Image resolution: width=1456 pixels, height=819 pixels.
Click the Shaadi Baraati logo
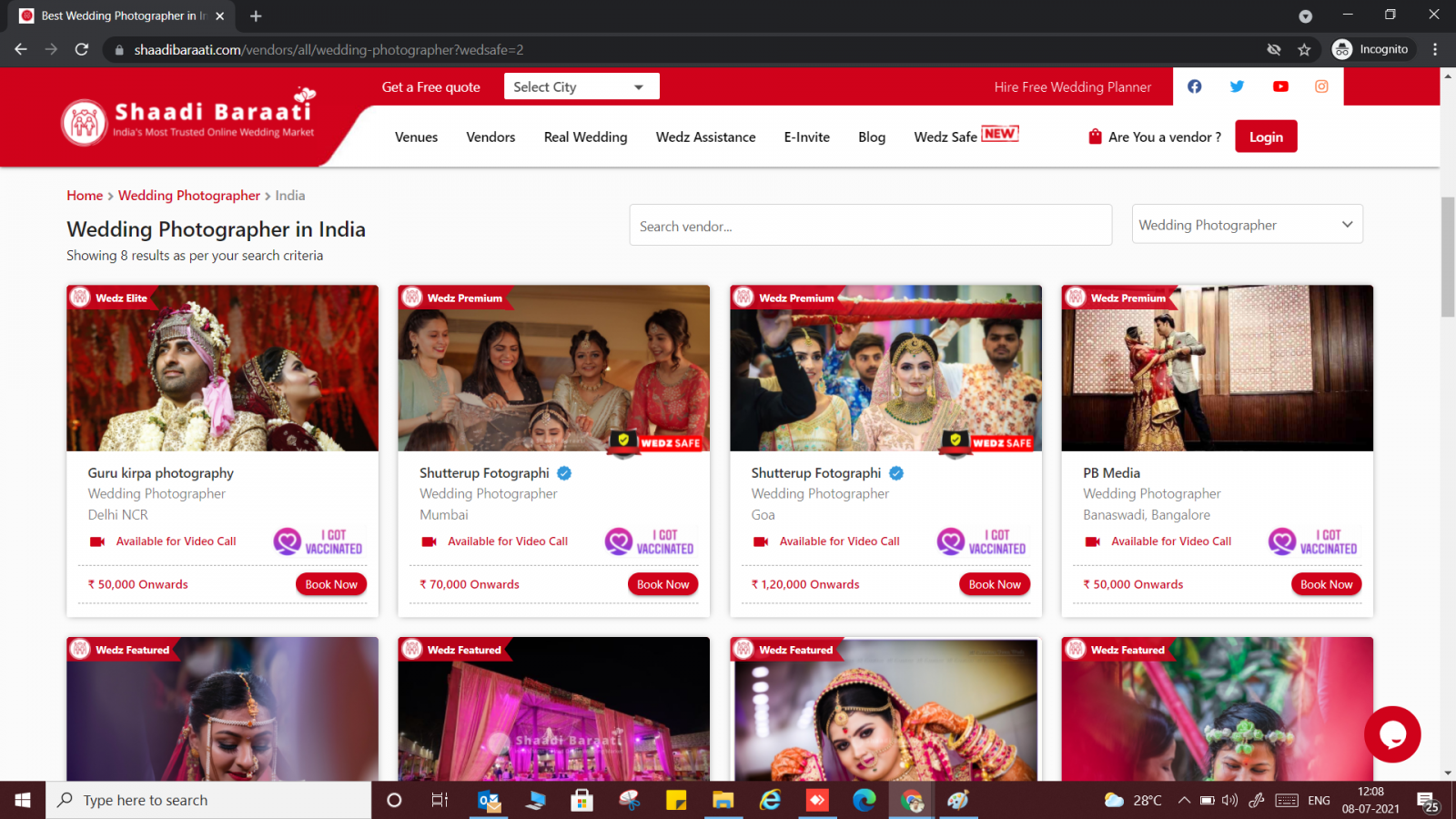pos(189,120)
